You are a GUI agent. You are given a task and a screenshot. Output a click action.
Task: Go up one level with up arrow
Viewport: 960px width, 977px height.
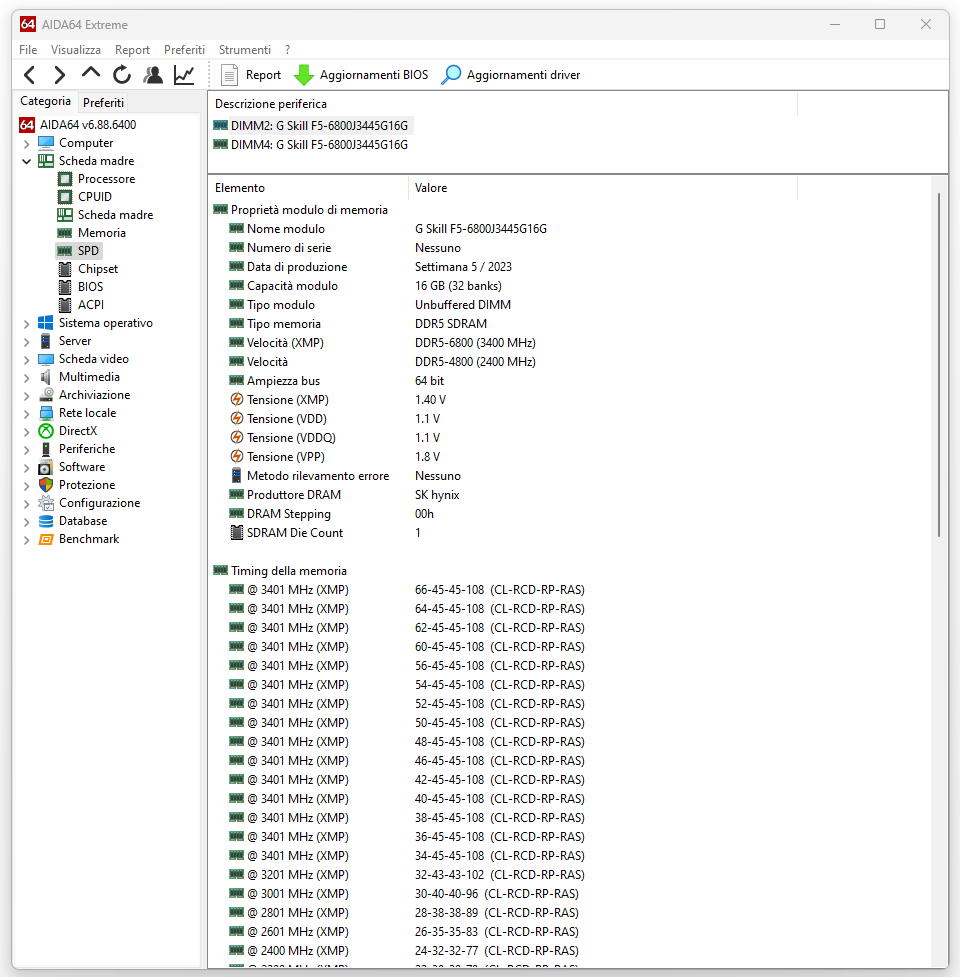(91, 74)
